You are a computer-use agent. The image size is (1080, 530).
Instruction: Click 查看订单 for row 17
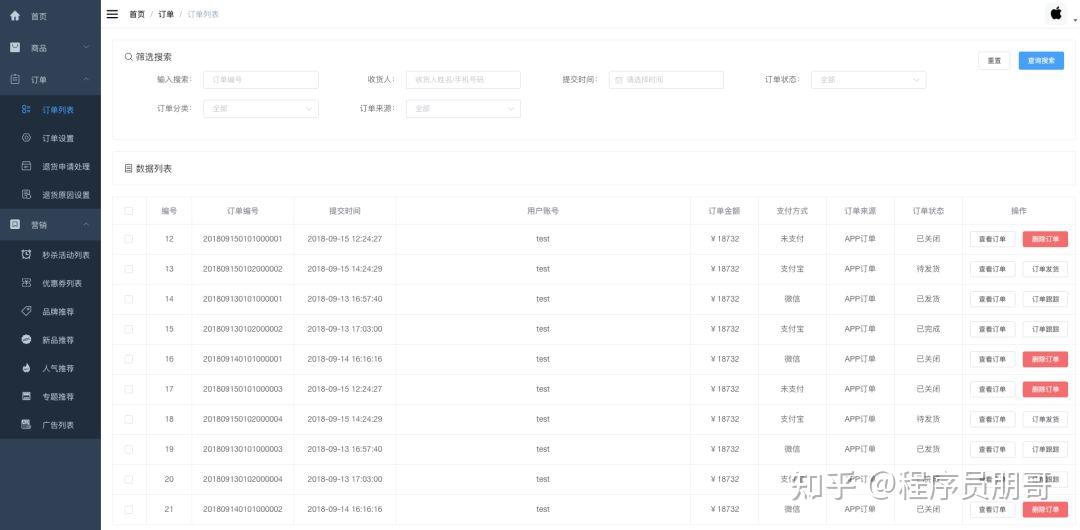tap(993, 389)
